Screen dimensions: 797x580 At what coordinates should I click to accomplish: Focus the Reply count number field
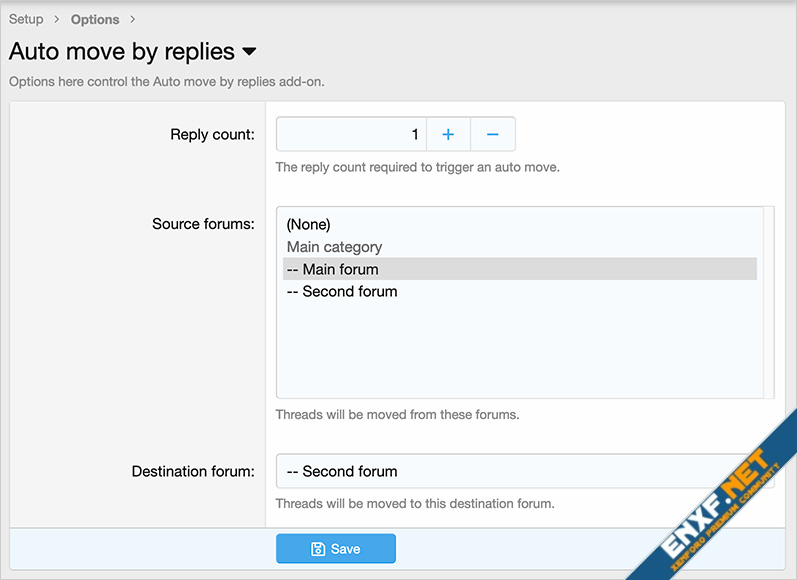351,134
